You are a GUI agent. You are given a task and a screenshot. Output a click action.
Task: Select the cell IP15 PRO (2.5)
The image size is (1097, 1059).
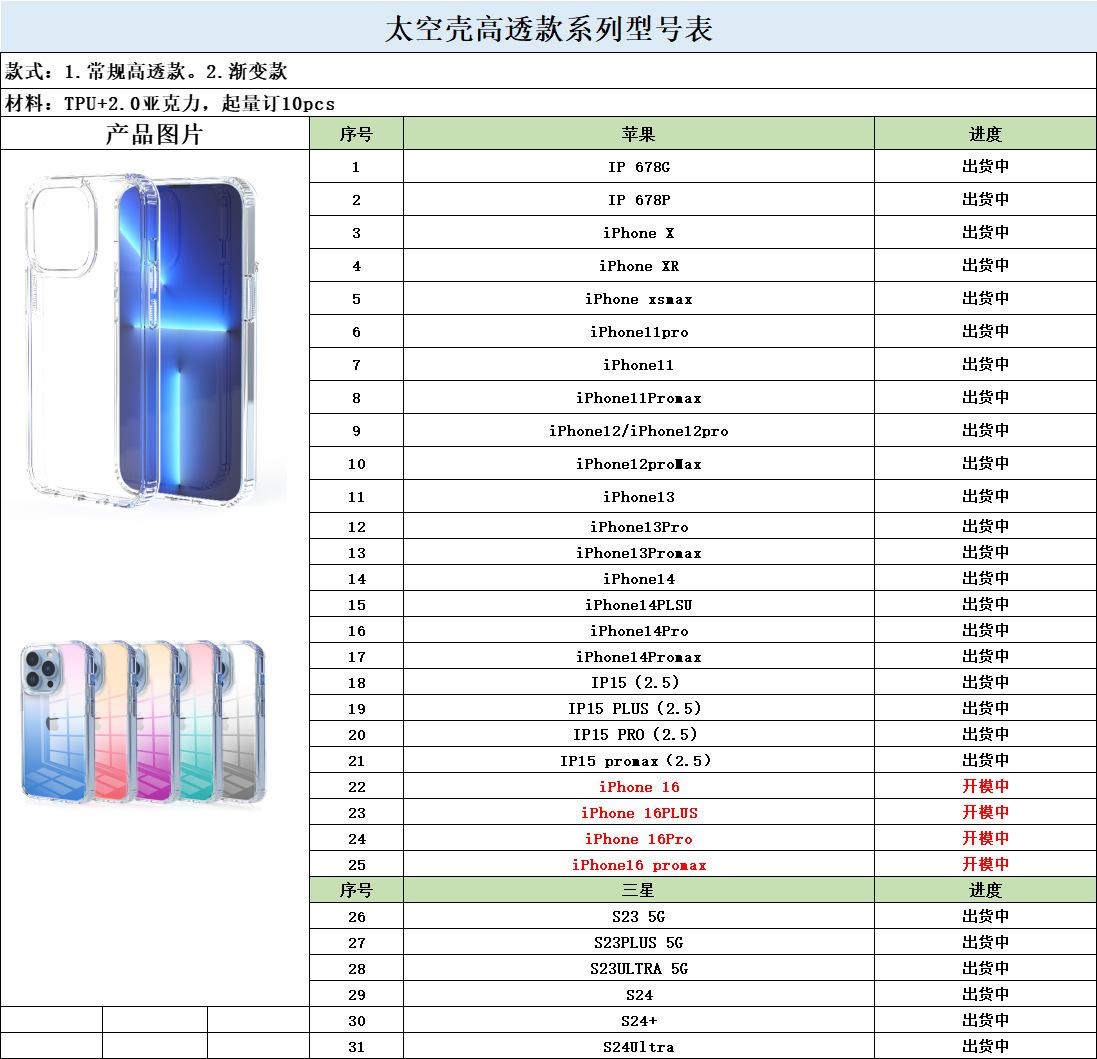pyautogui.click(x=639, y=734)
